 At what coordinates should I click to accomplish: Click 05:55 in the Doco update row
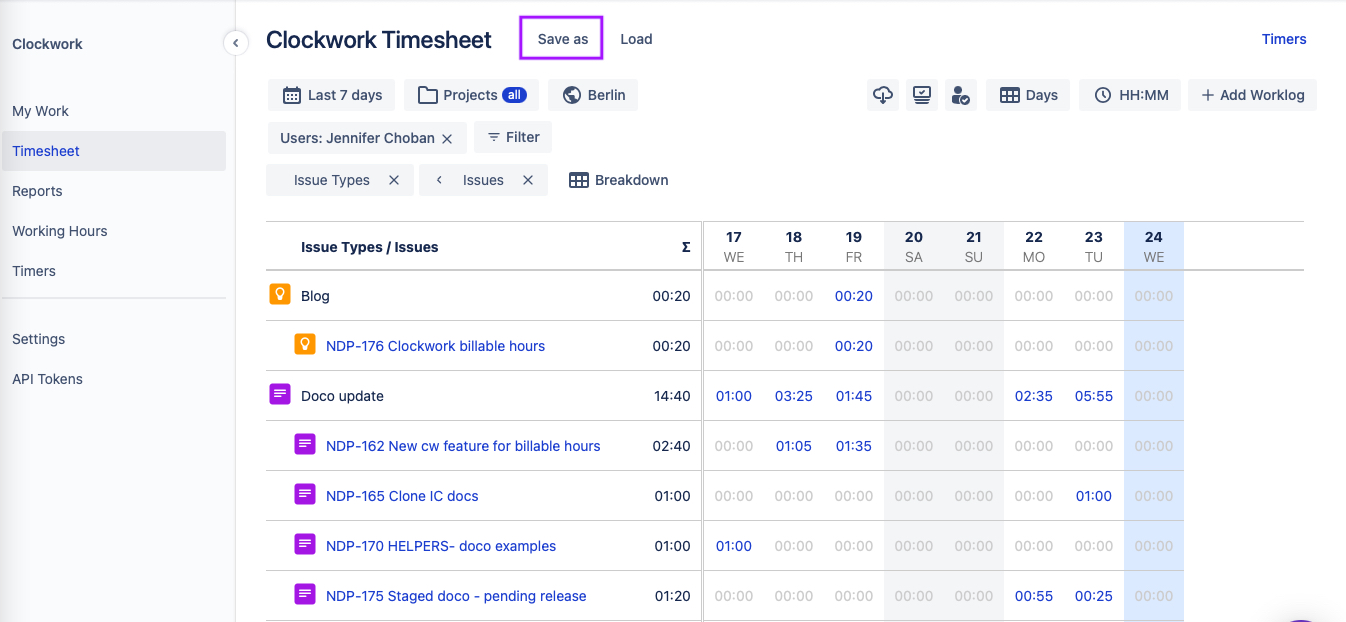(x=1094, y=396)
